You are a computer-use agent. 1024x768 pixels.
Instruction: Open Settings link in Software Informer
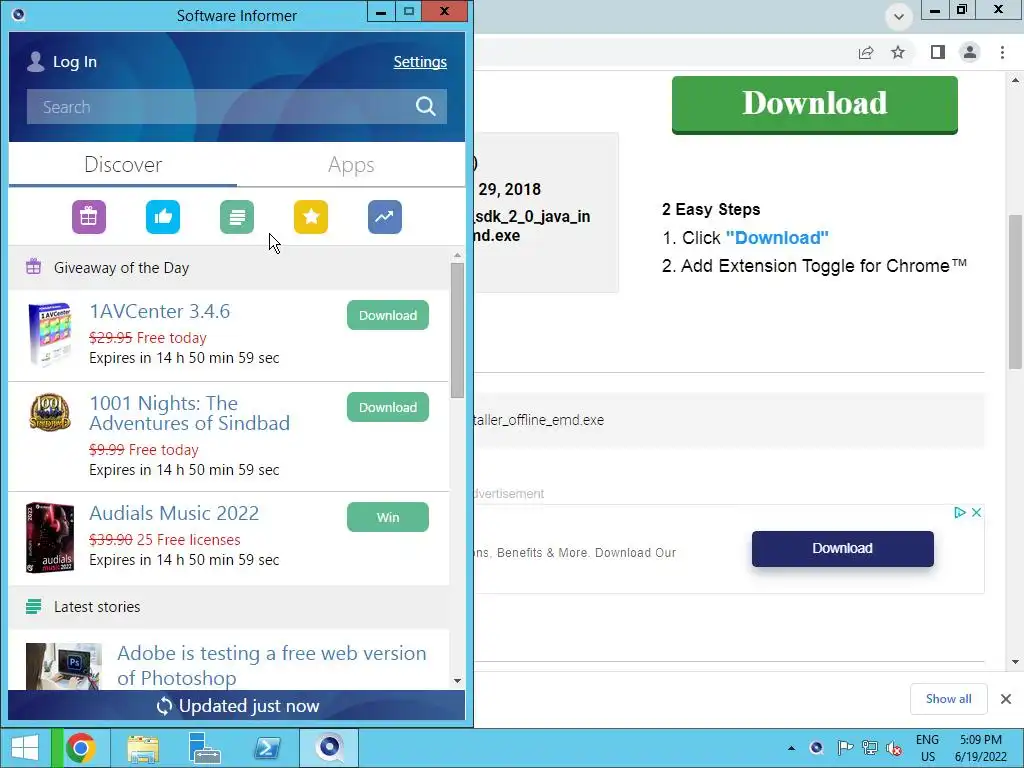tap(420, 62)
